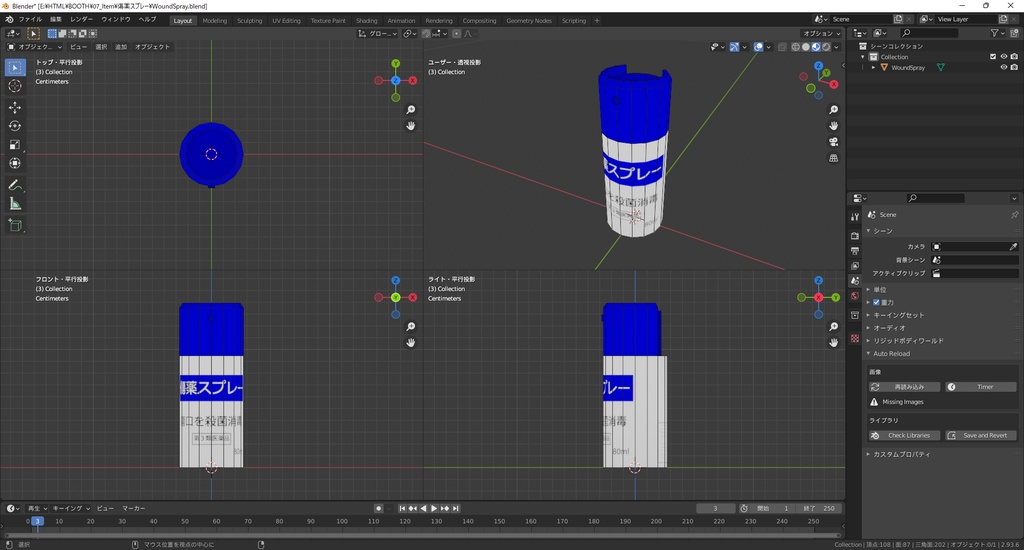This screenshot has height=550, width=1024.
Task: Open the オプション dropdown in viewport header
Action: (x=821, y=33)
